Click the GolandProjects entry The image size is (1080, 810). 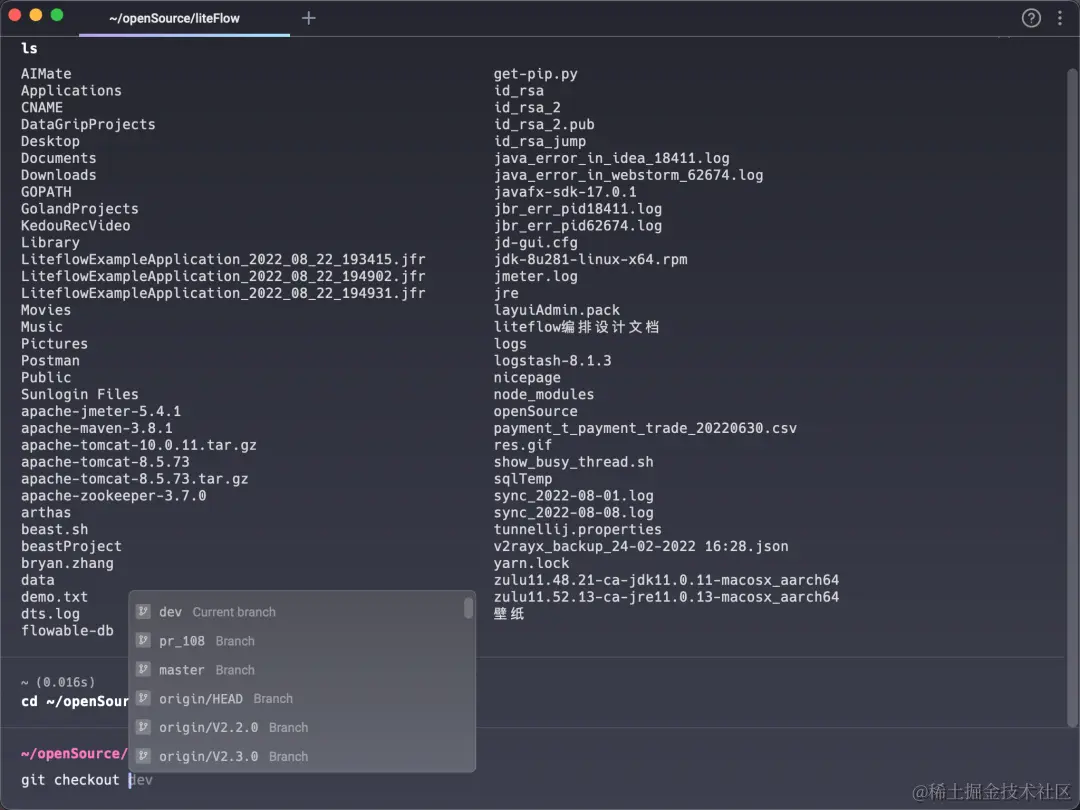click(x=80, y=209)
